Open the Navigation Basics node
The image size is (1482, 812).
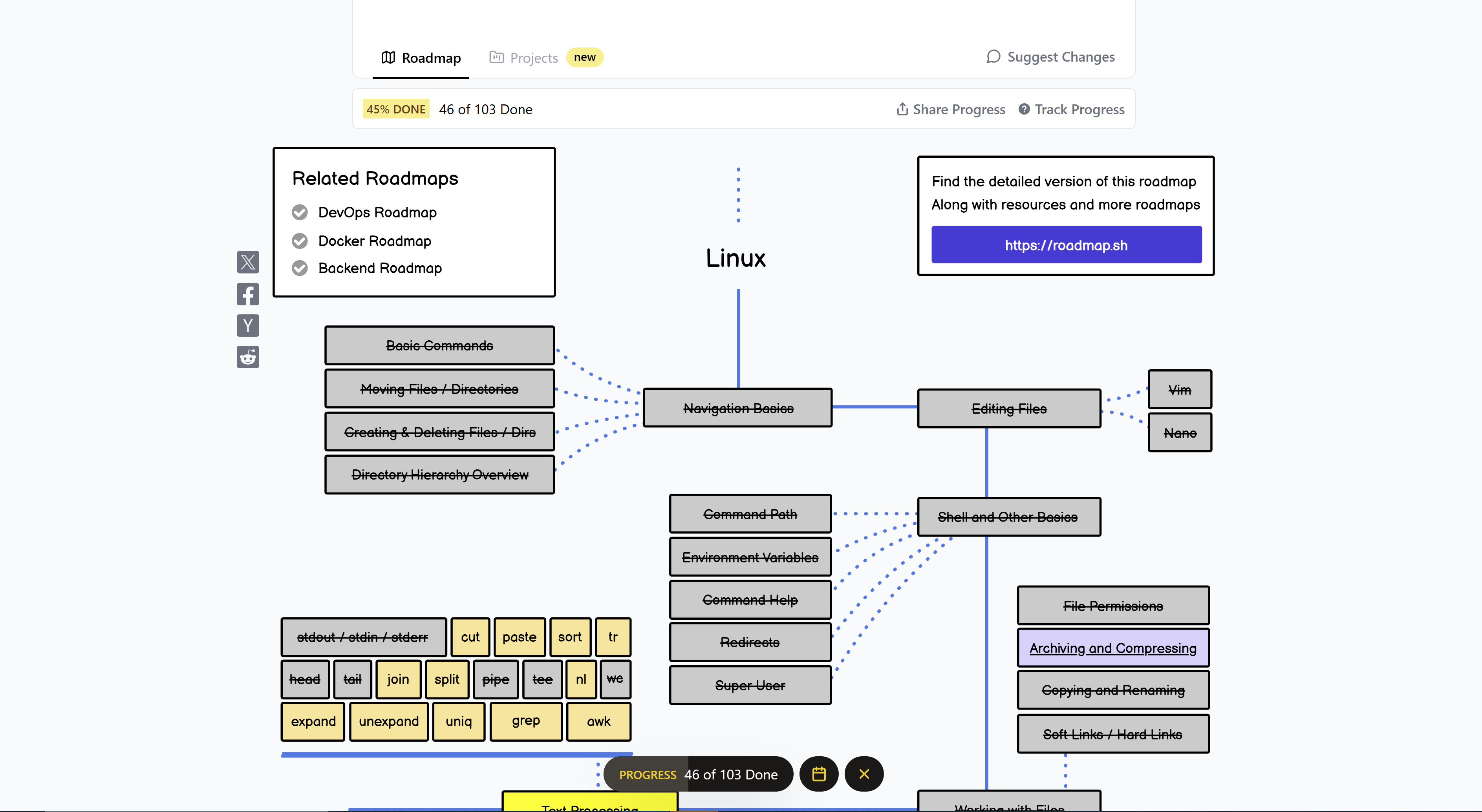737,408
